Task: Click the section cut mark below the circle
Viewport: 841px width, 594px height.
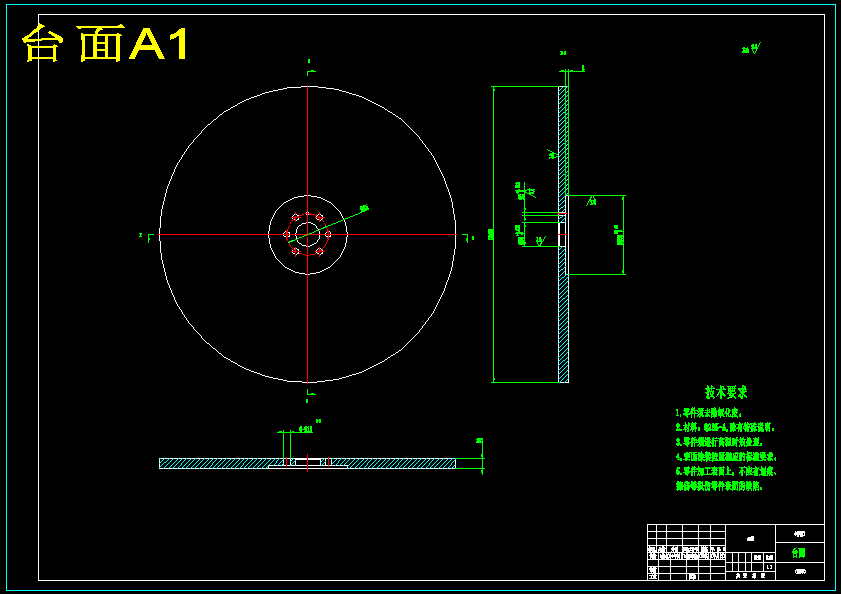Action: tap(310, 394)
